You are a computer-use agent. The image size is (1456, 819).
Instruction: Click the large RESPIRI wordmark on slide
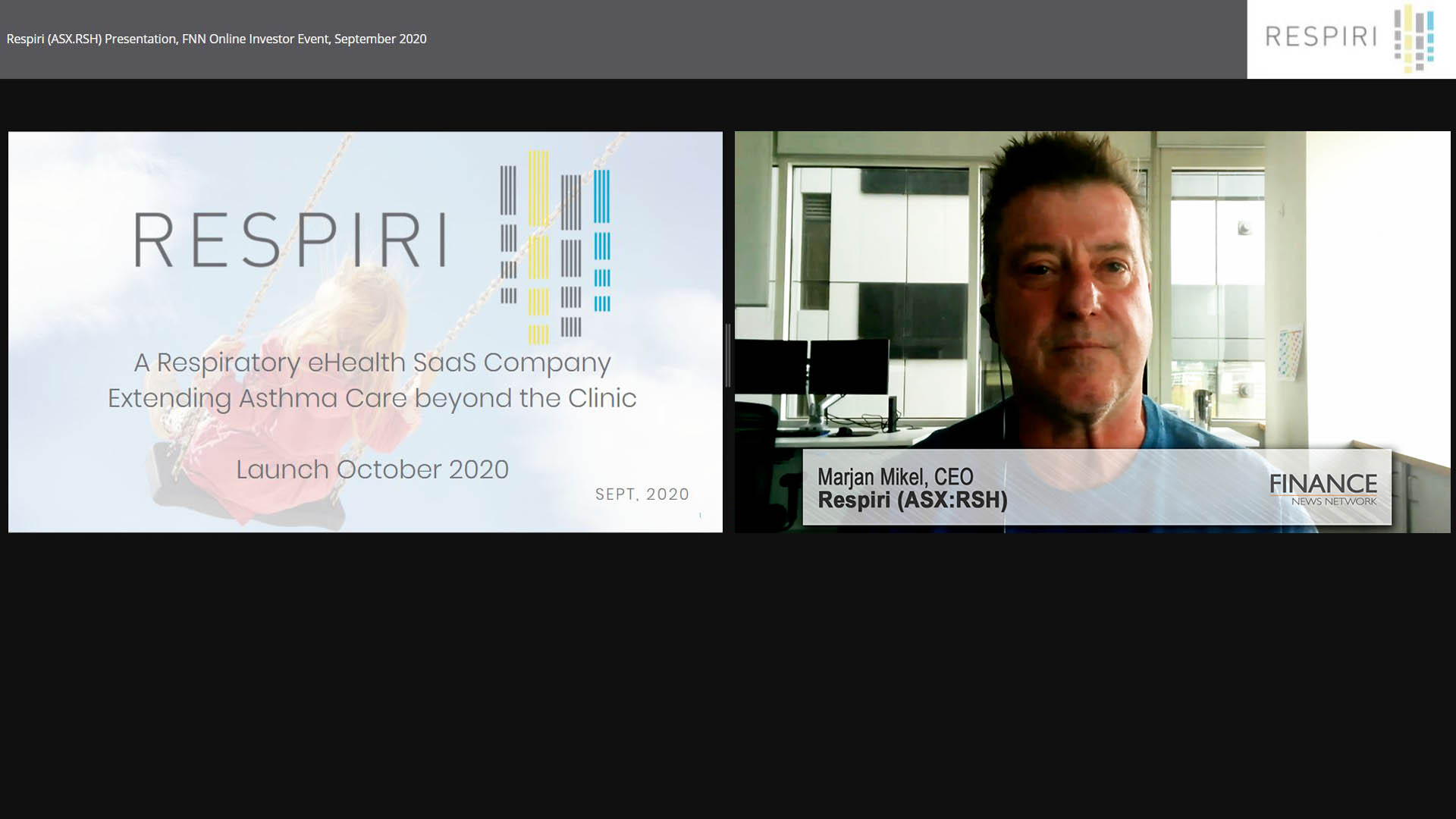(290, 240)
